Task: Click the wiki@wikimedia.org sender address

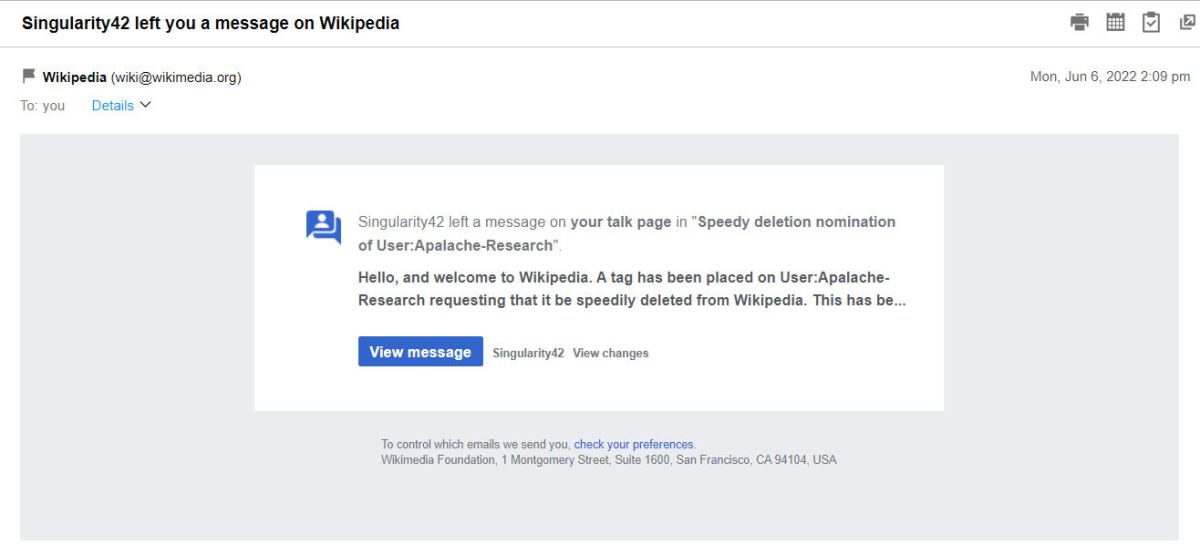Action: 176,77
